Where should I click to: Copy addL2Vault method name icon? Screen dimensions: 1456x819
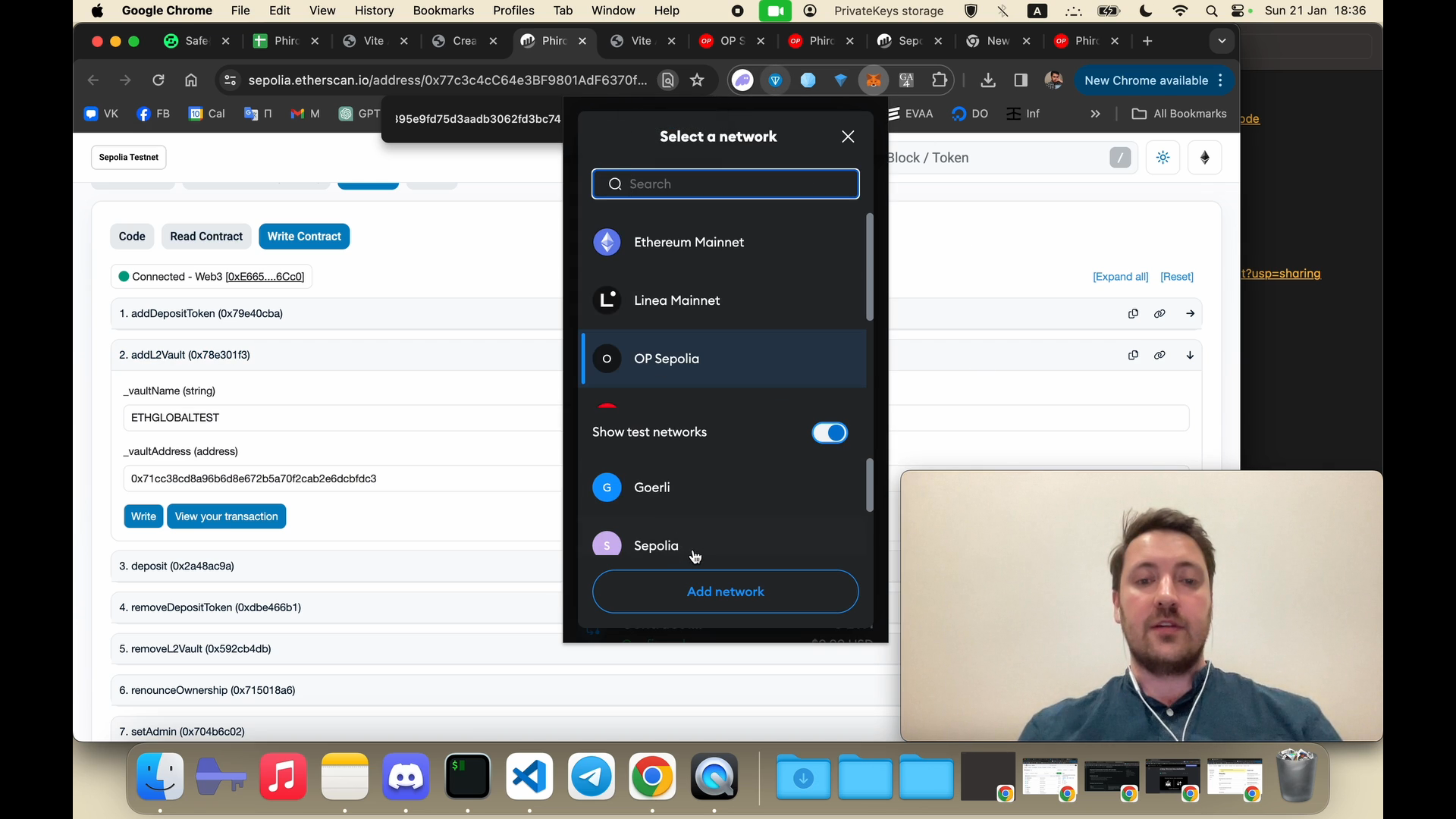pyautogui.click(x=1133, y=355)
